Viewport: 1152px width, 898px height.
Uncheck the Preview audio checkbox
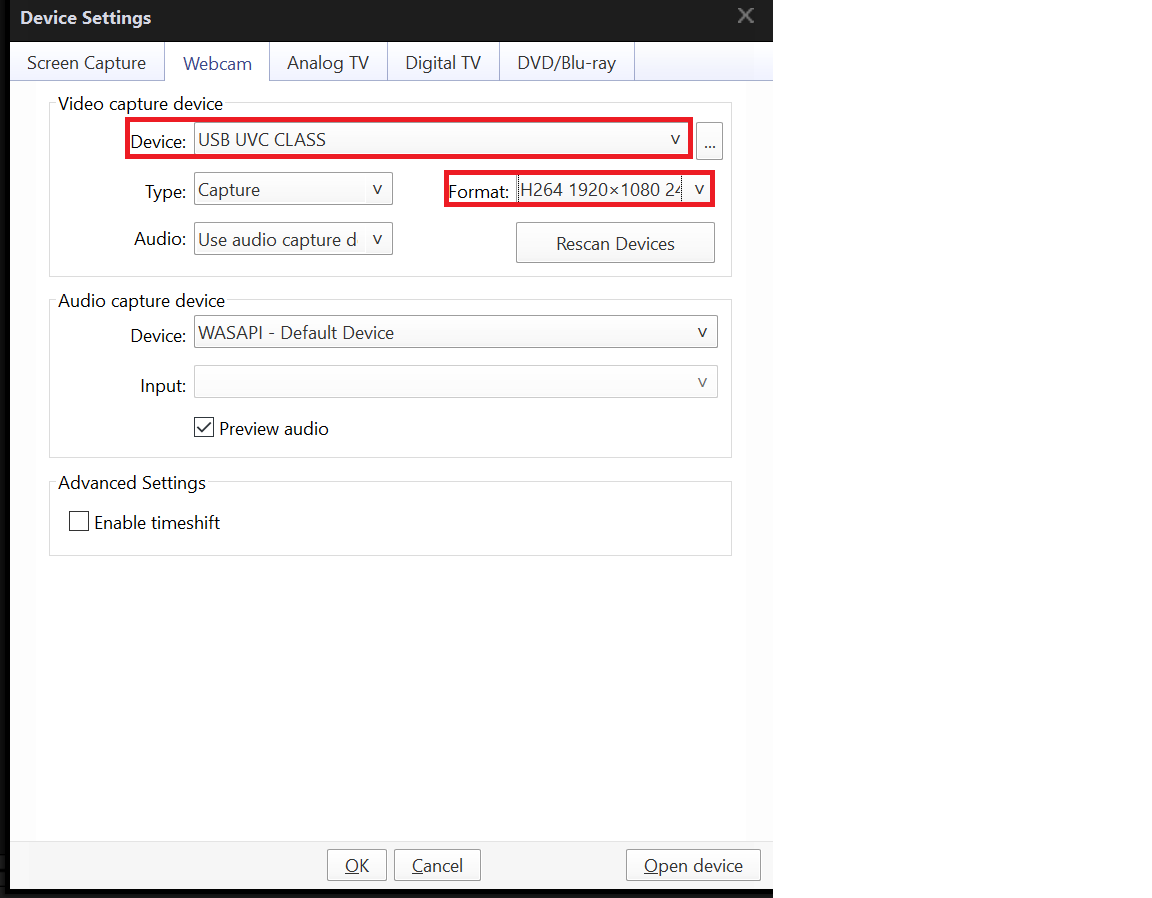coord(204,428)
